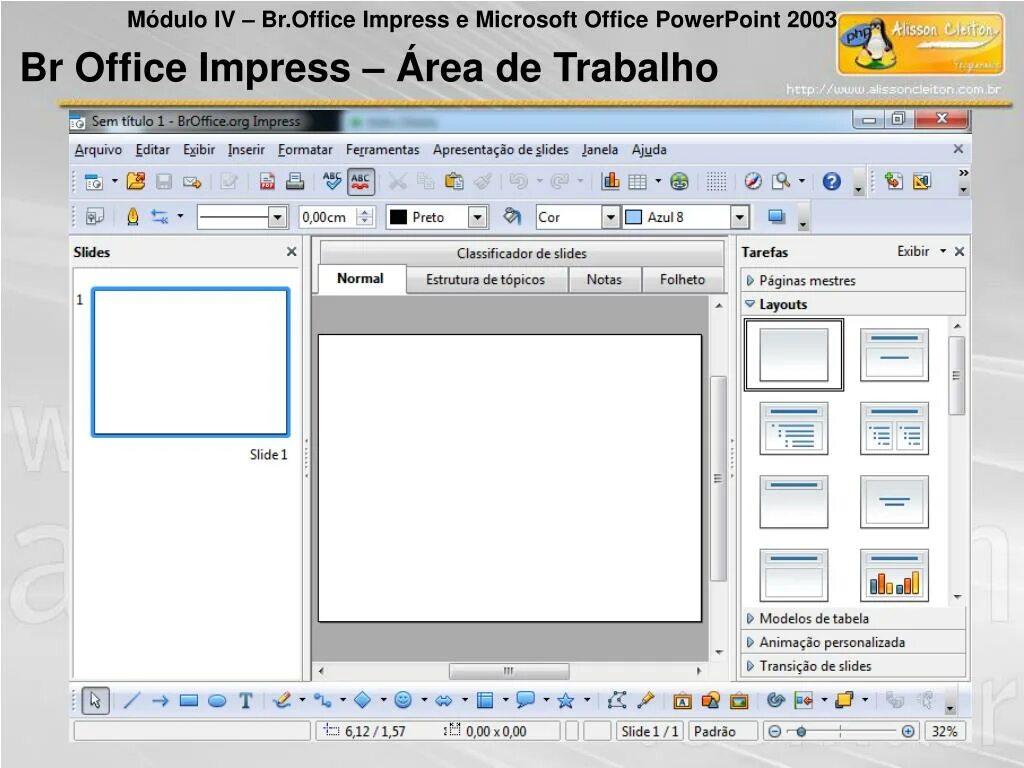
Task: Close the Tarefas panel
Action: [959, 251]
